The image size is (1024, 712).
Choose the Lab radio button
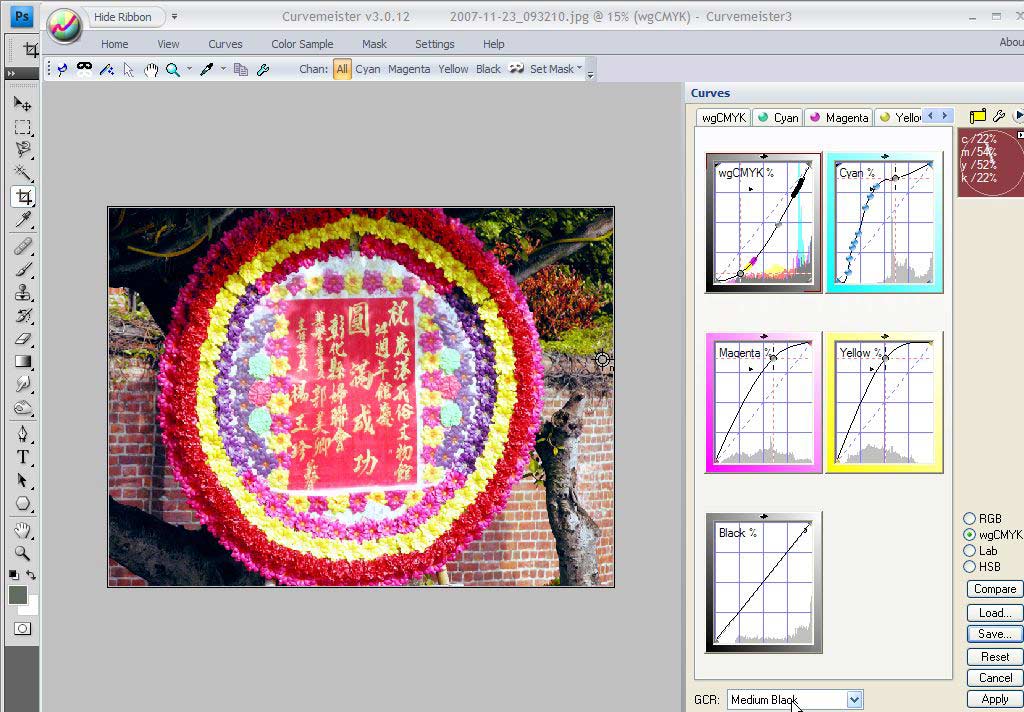(969, 551)
